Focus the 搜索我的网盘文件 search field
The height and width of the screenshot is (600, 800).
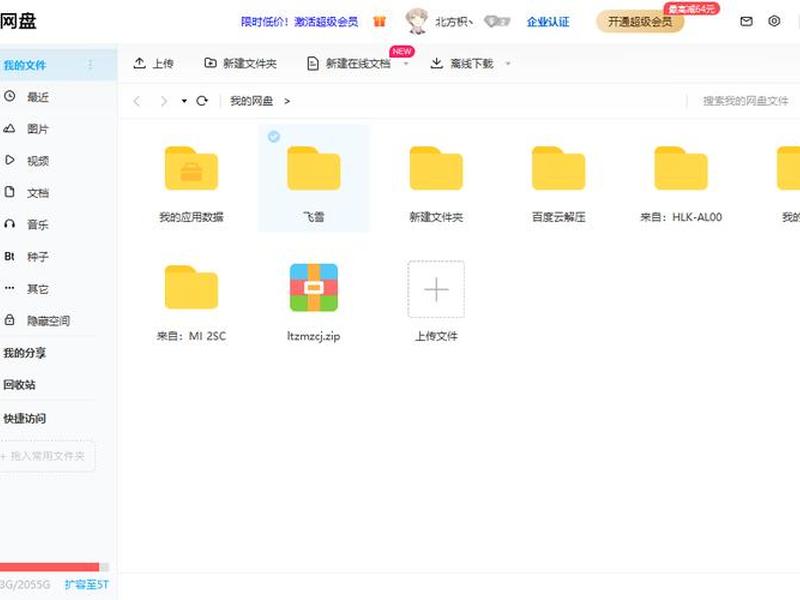[x=745, y=101]
